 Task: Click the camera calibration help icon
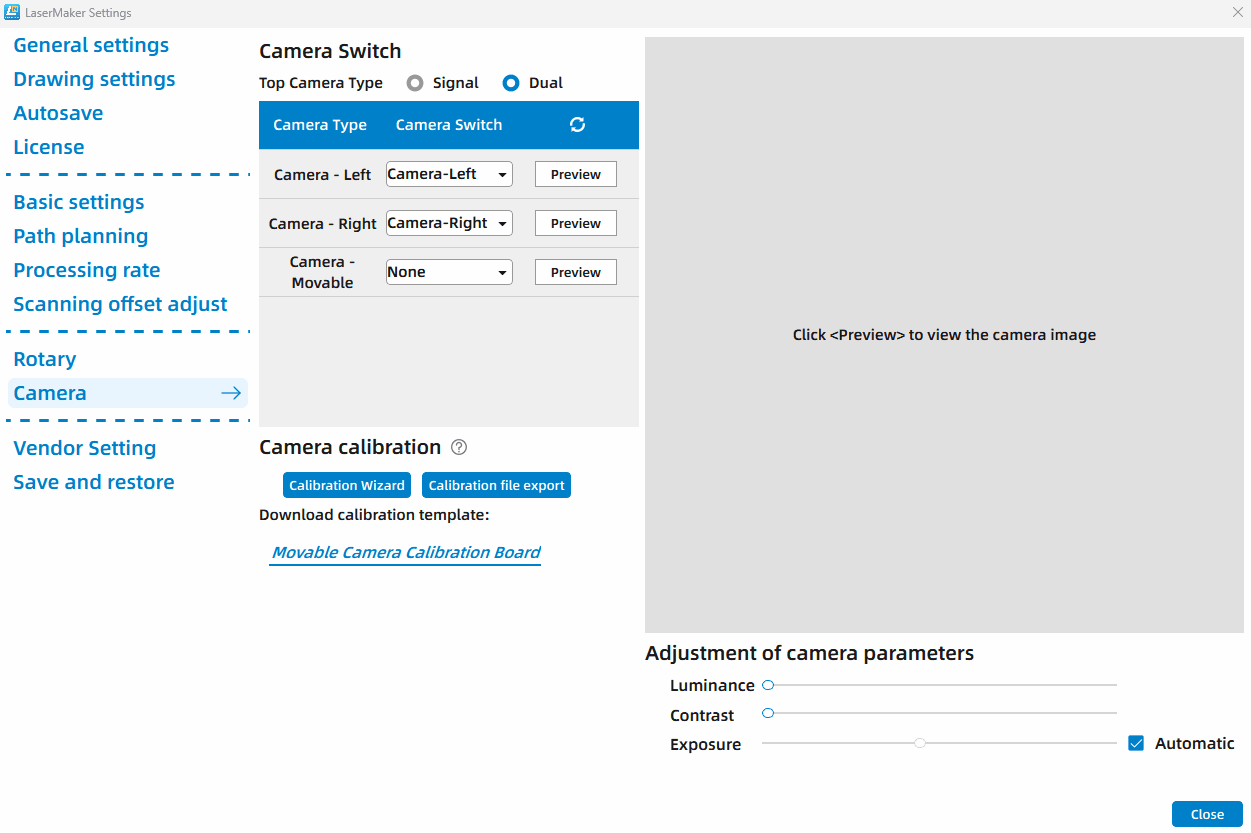pyautogui.click(x=459, y=447)
